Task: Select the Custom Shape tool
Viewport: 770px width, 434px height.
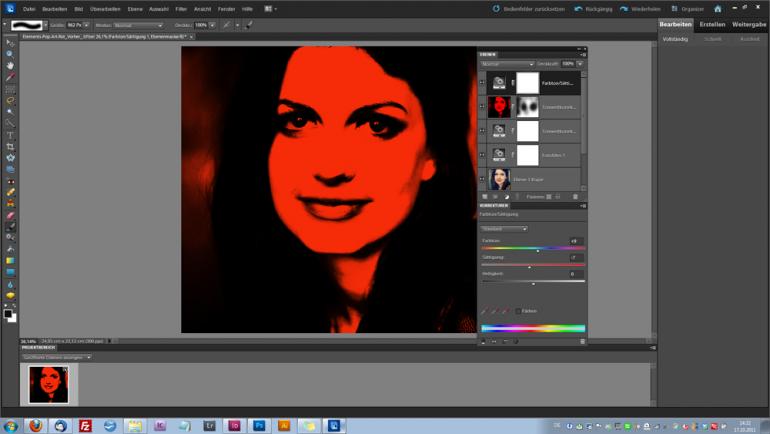Action: click(10, 272)
